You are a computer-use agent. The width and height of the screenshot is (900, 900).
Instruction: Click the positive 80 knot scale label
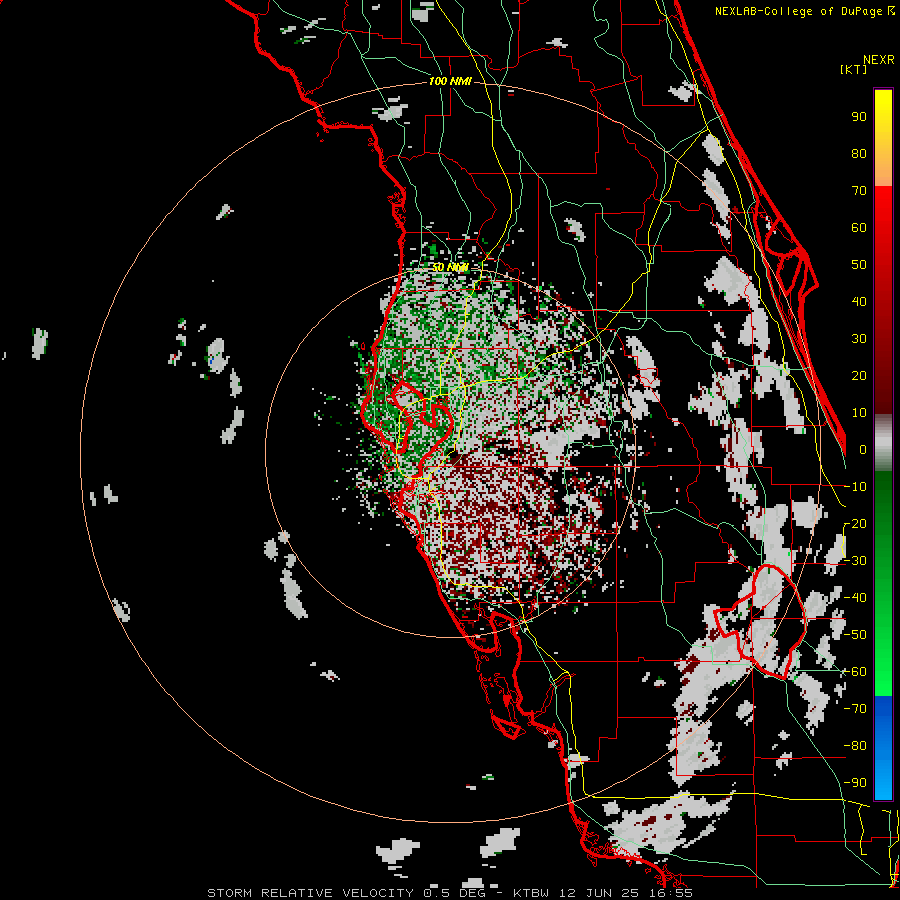pos(859,153)
